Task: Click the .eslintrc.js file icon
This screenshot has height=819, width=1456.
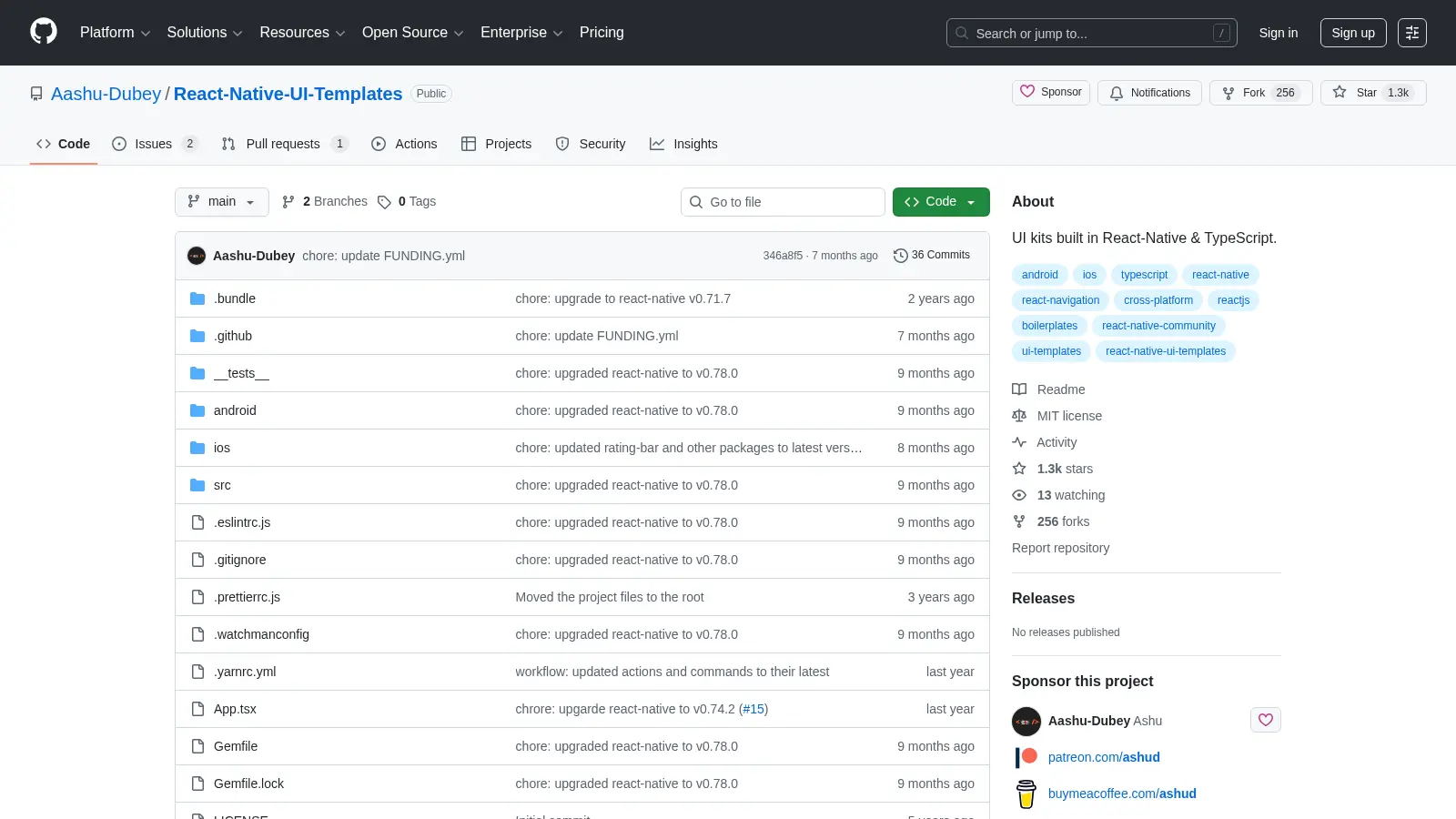Action: click(197, 522)
